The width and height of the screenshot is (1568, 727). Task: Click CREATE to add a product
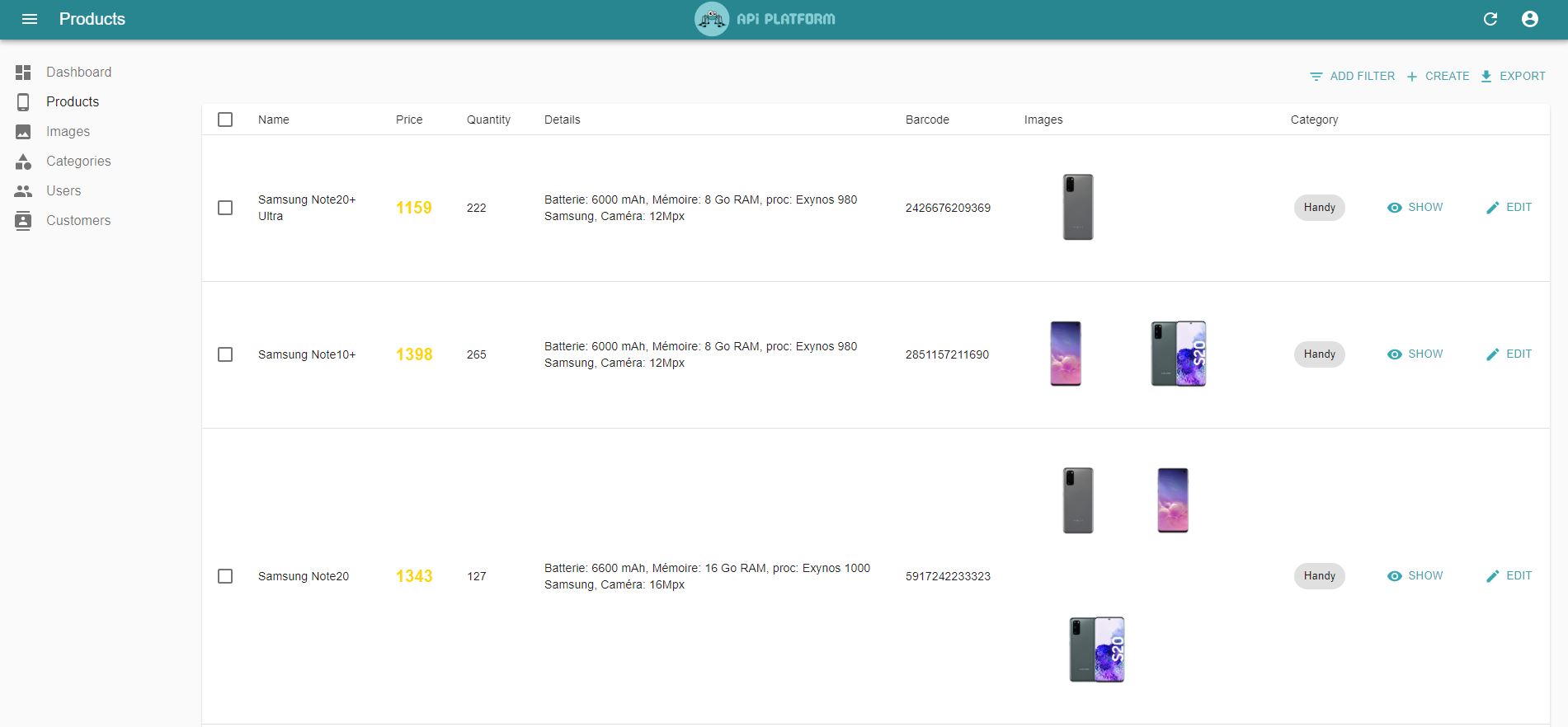(1438, 76)
